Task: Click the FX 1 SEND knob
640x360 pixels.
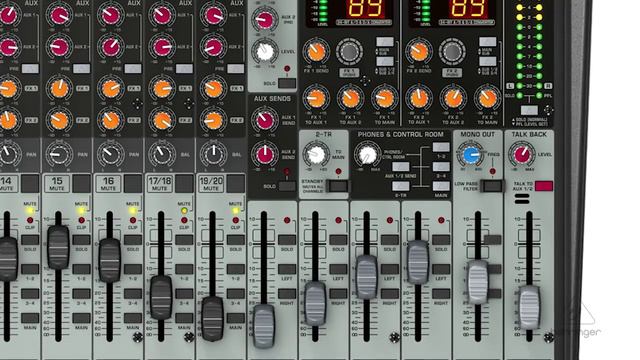Action: tap(316, 51)
